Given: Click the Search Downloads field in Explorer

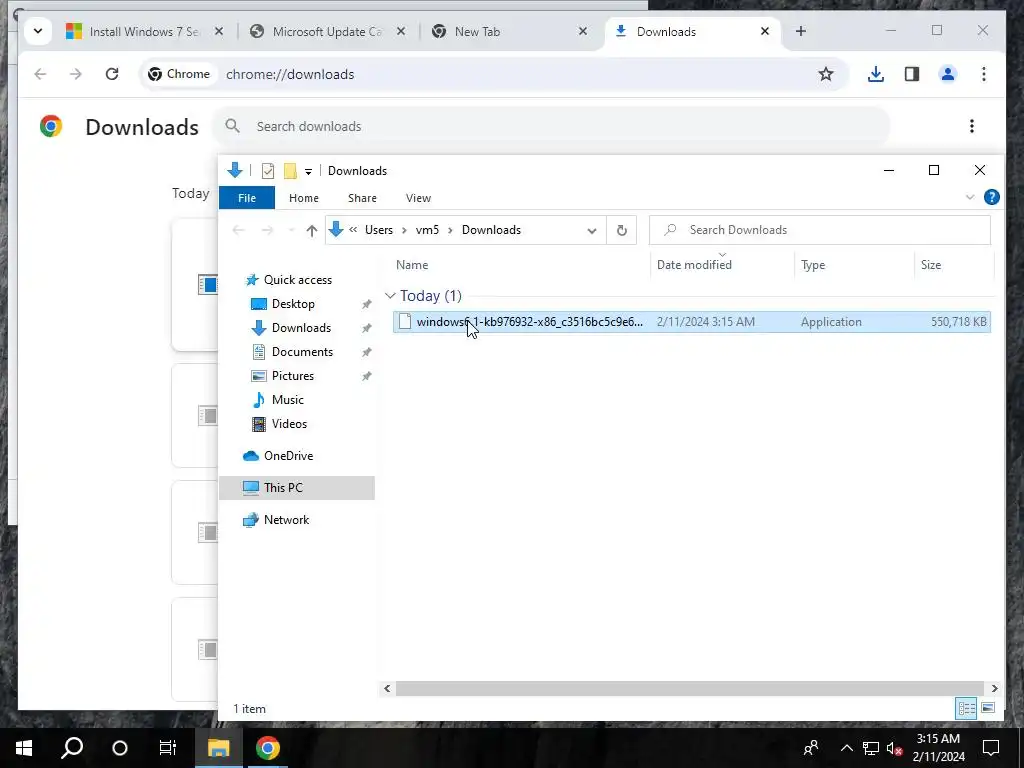Looking at the screenshot, I should tap(820, 230).
